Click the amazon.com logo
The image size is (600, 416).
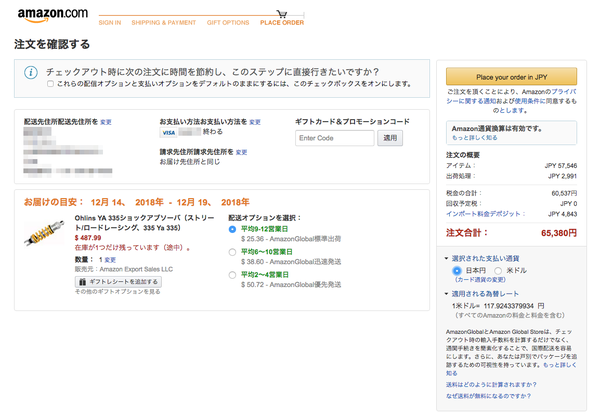pyautogui.click(x=53, y=15)
